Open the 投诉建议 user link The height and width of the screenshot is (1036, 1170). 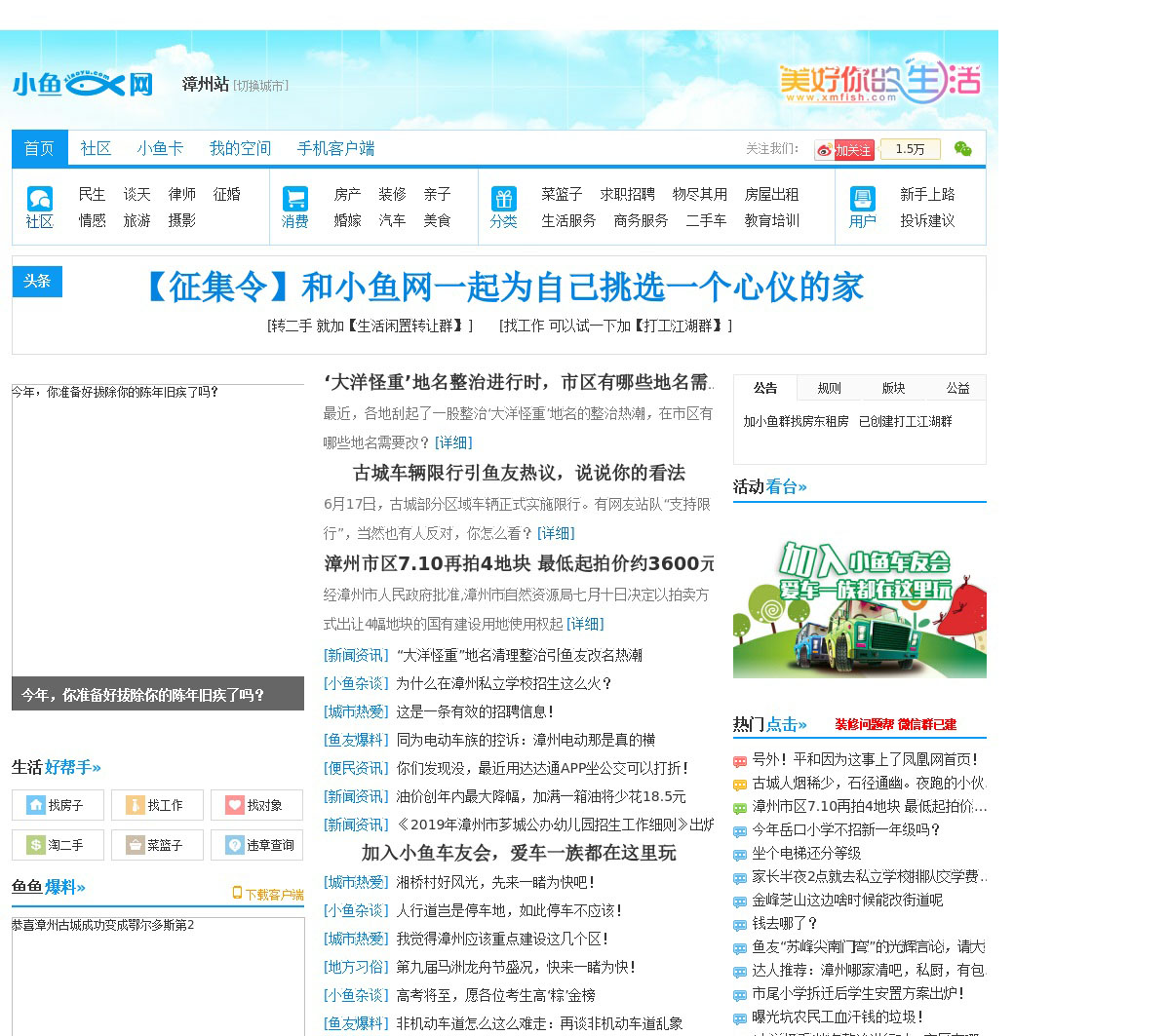point(927,220)
